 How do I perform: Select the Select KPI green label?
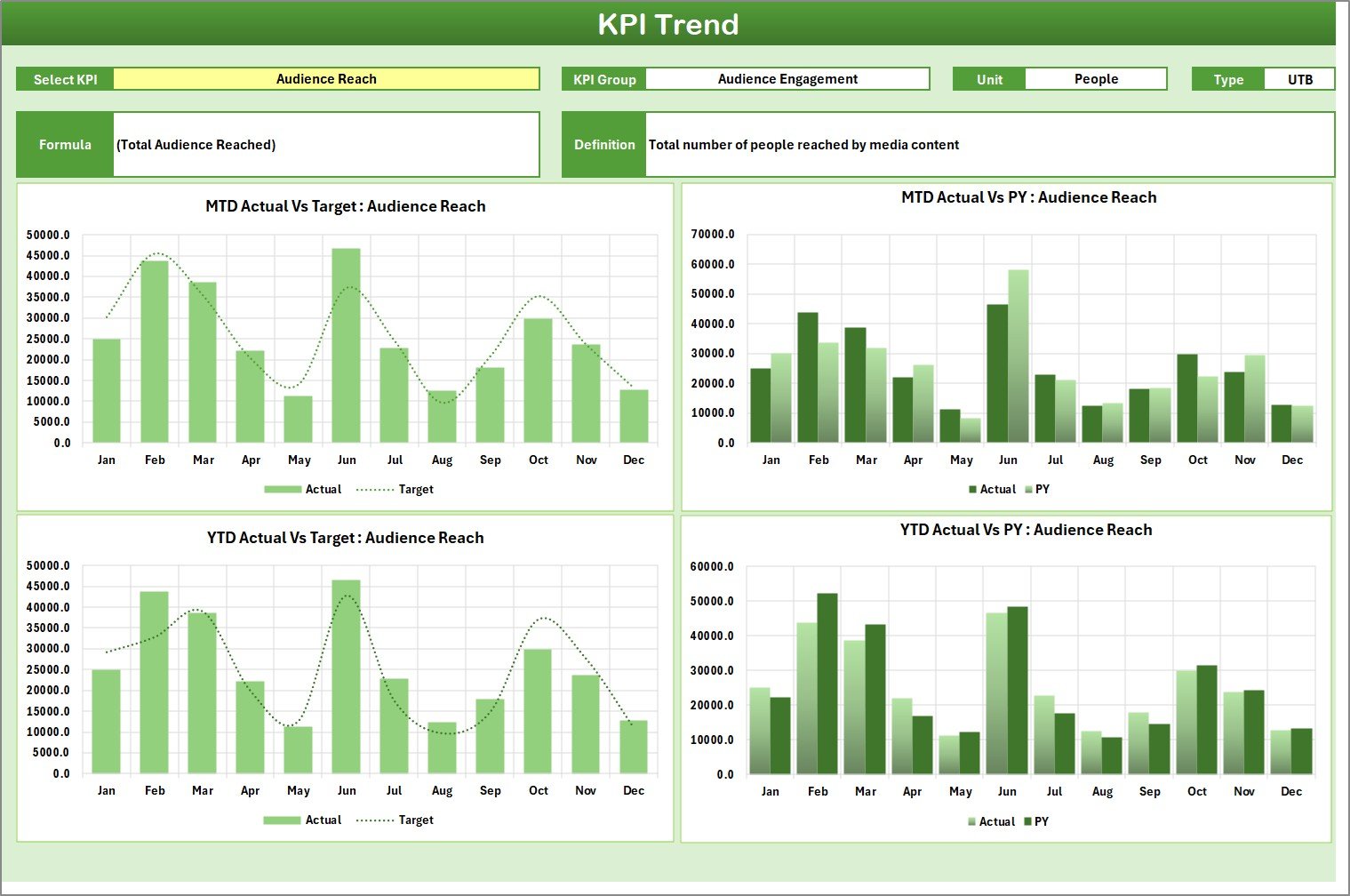click(x=64, y=78)
